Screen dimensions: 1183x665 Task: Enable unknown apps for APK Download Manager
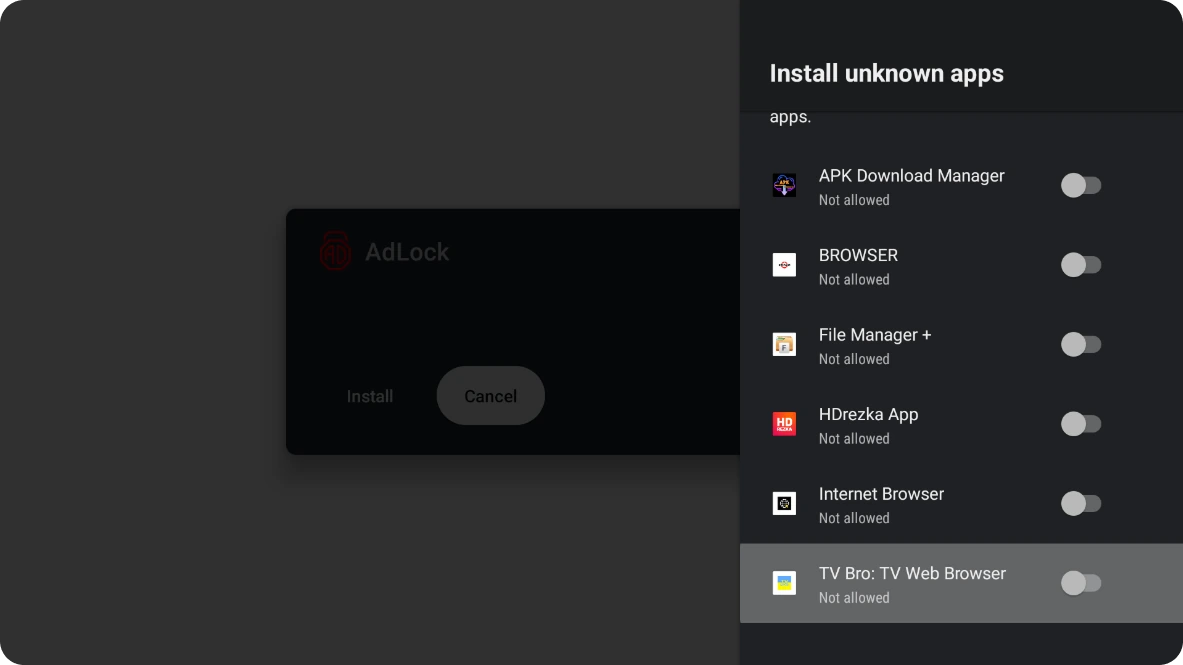1080,185
